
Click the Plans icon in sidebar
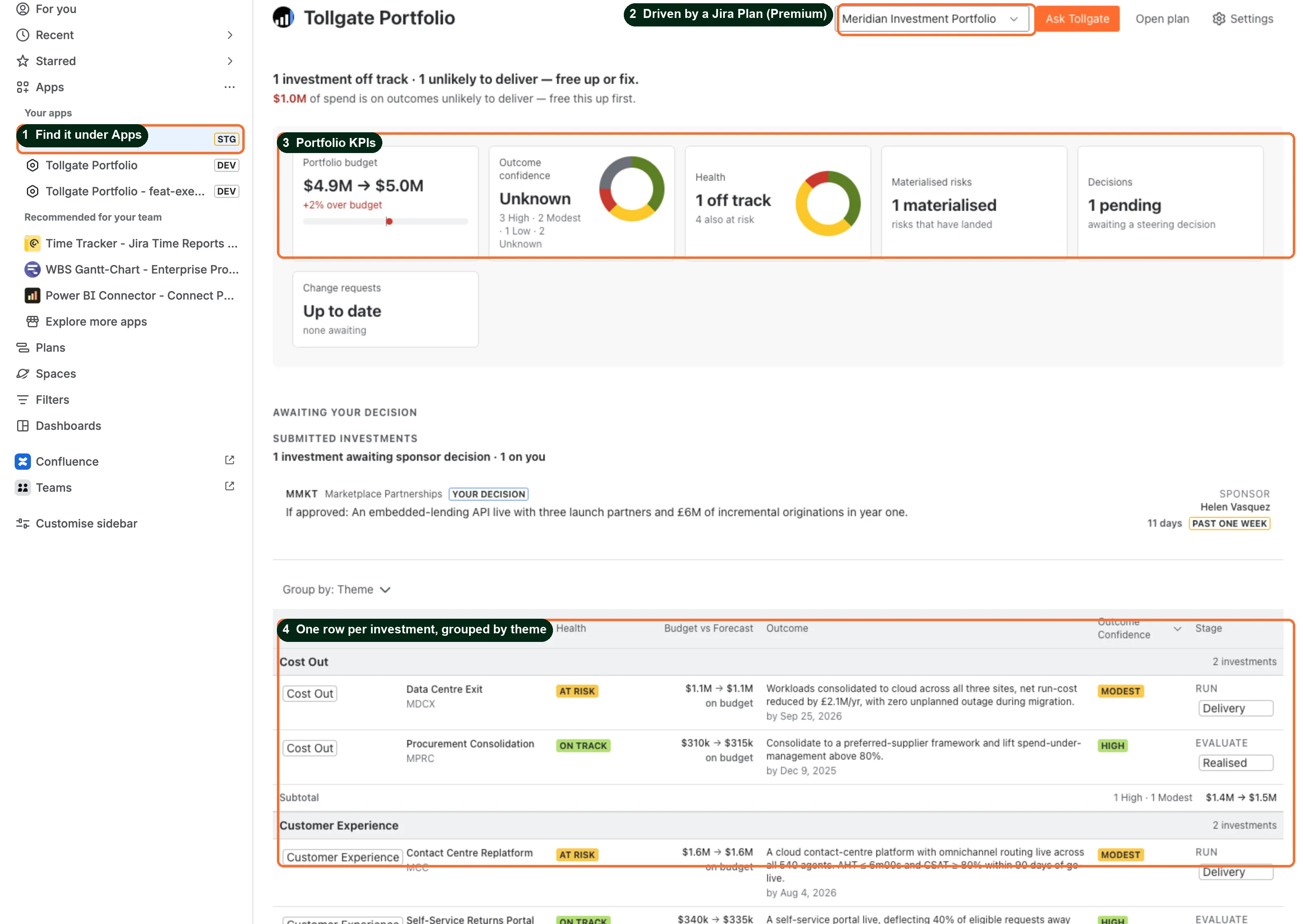pos(23,348)
